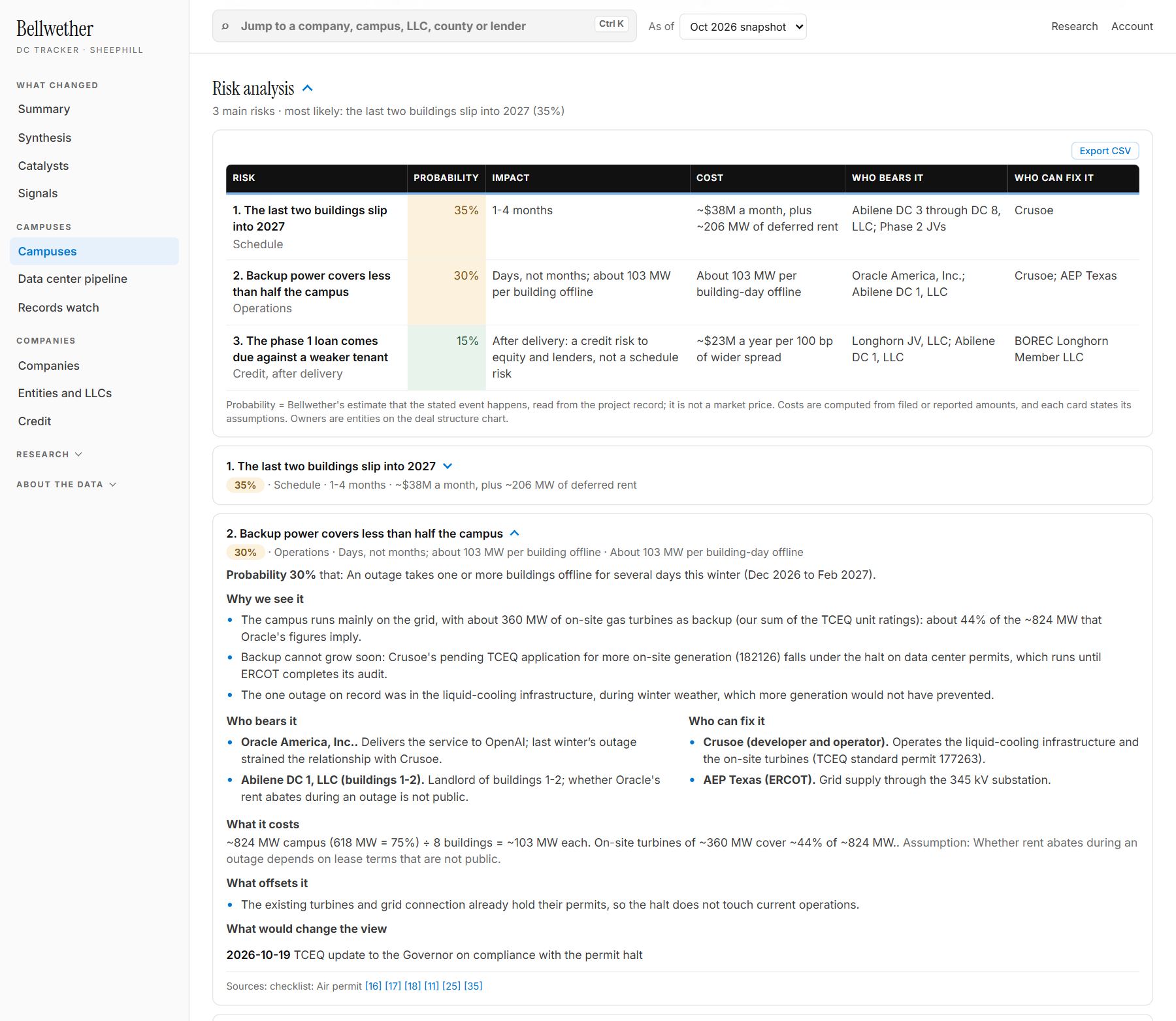Image resolution: width=1176 pixels, height=1021 pixels.
Task: Expand the 'last two buildings slip' card
Action: tap(448, 466)
